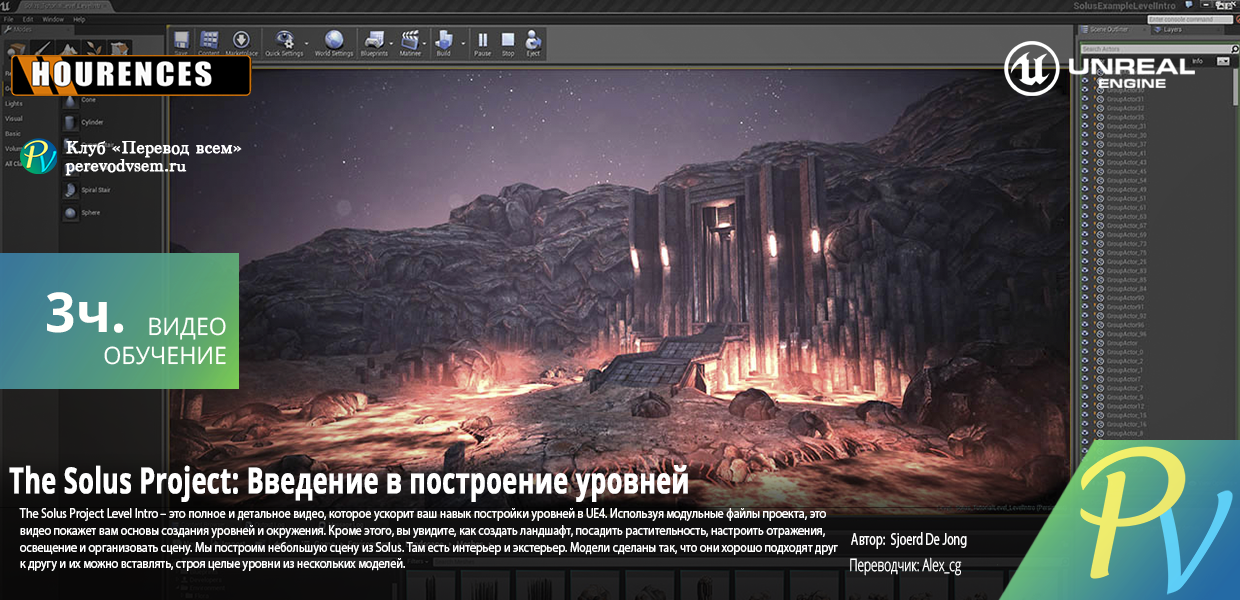Open World Settings globe icon
Viewport: 1240px width, 600px height.
coord(334,41)
